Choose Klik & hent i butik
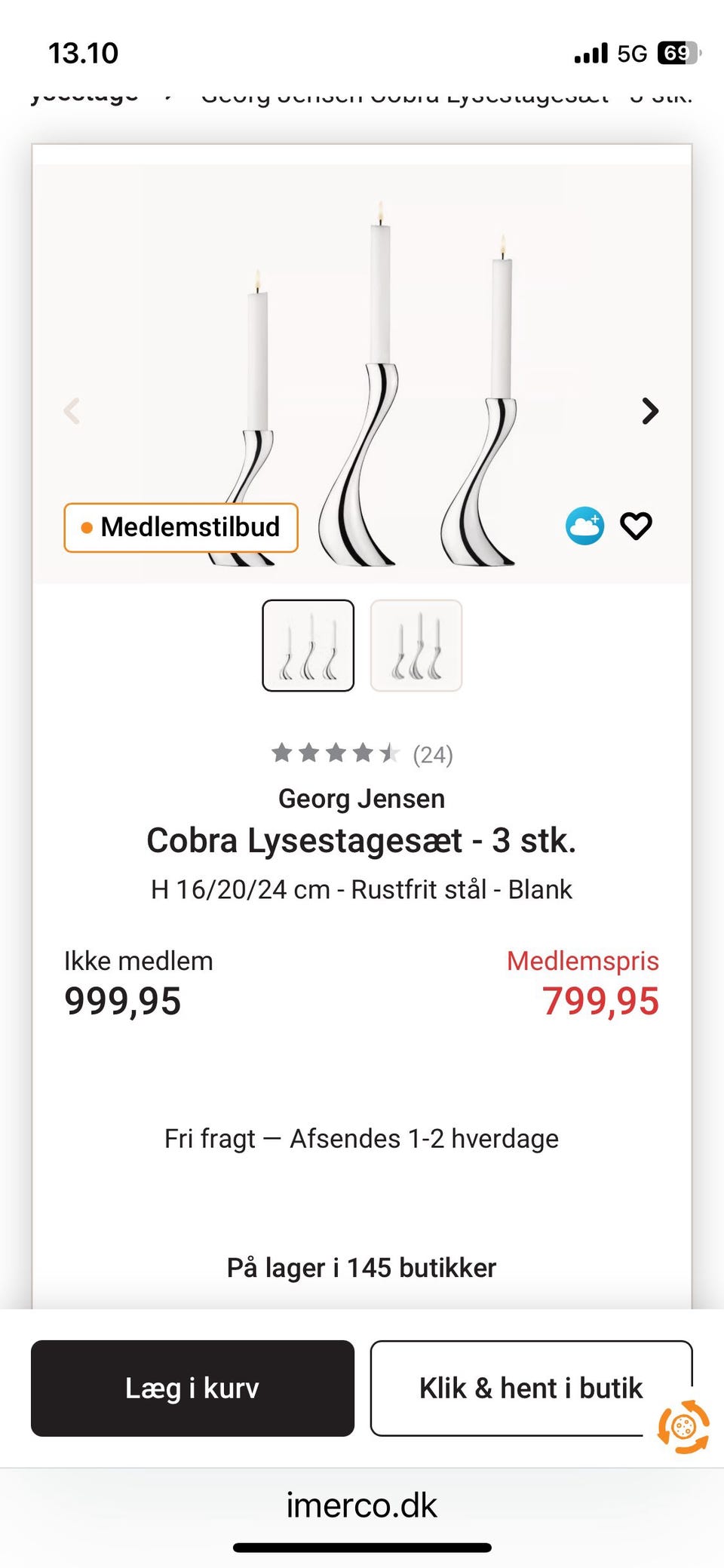Viewport: 724px width, 1568px height. 531,1388
